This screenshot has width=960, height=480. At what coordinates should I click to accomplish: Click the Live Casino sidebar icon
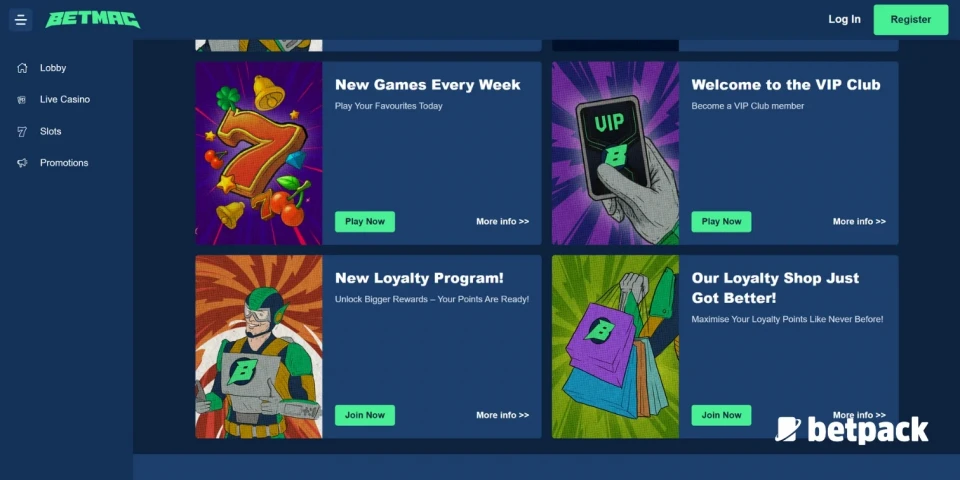(22, 100)
